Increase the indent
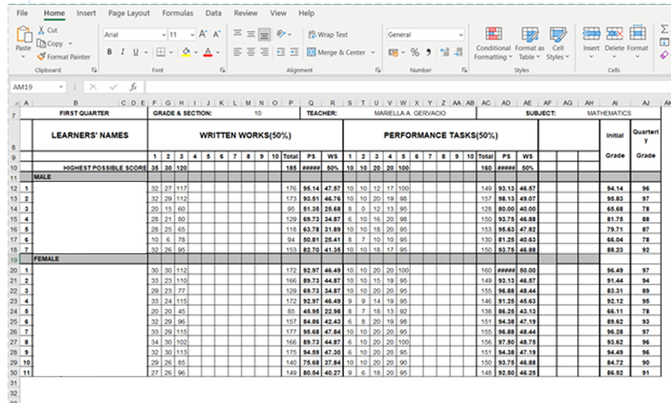This screenshot has height=403, width=671. click(x=294, y=52)
